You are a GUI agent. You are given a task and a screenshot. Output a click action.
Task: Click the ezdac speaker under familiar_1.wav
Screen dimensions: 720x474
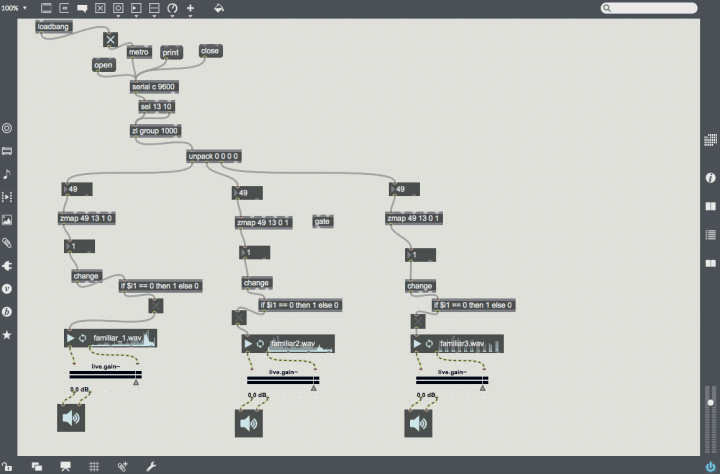[71, 418]
